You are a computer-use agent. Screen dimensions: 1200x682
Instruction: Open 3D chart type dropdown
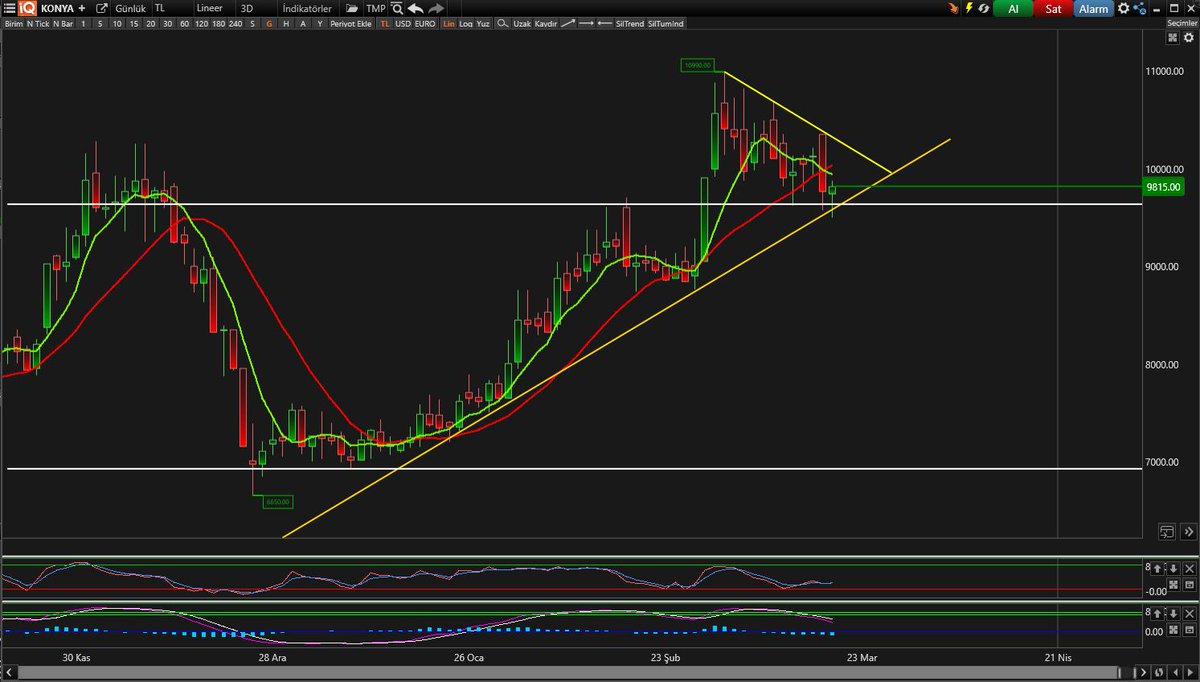pos(258,8)
